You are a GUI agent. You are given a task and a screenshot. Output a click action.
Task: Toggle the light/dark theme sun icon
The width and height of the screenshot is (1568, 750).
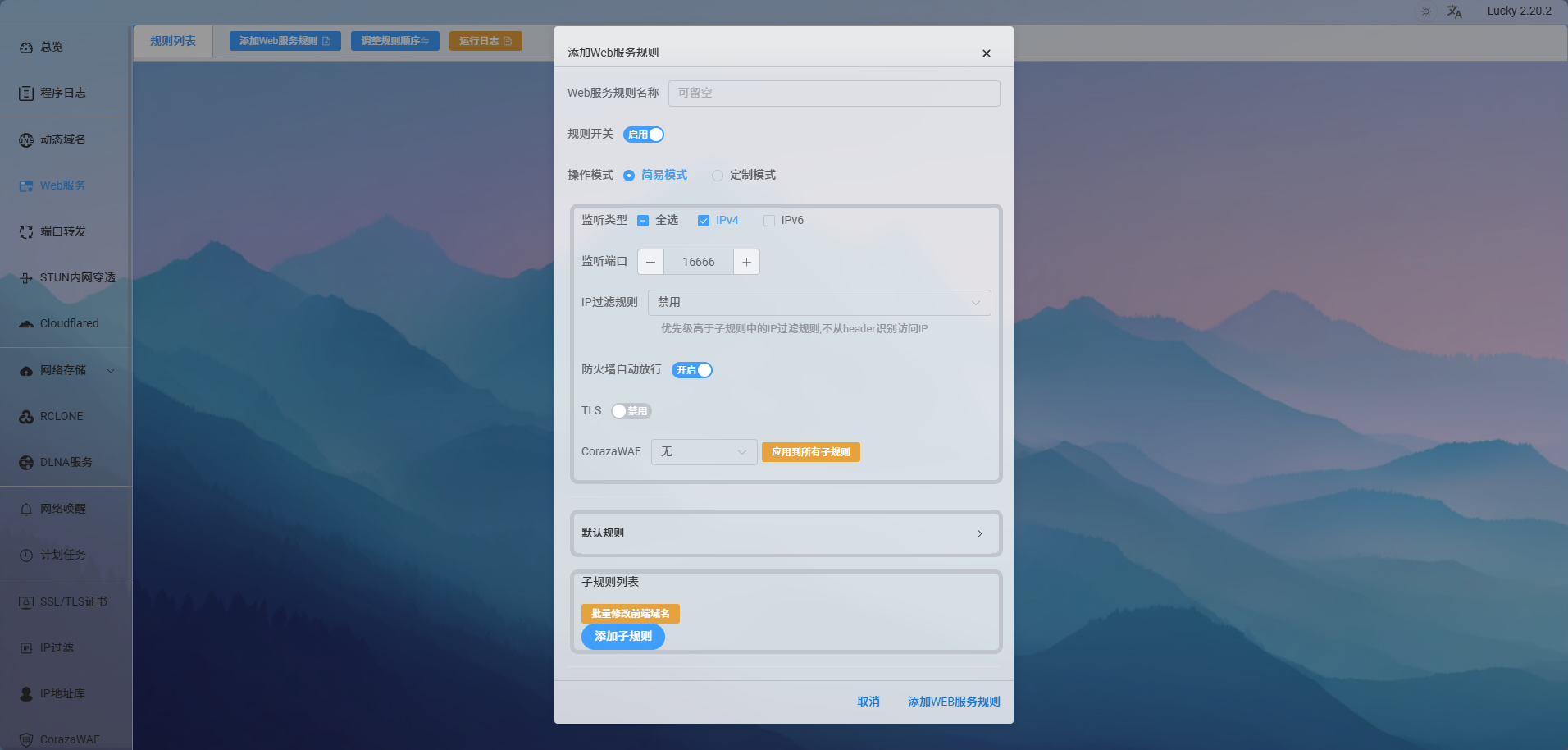pyautogui.click(x=1426, y=11)
